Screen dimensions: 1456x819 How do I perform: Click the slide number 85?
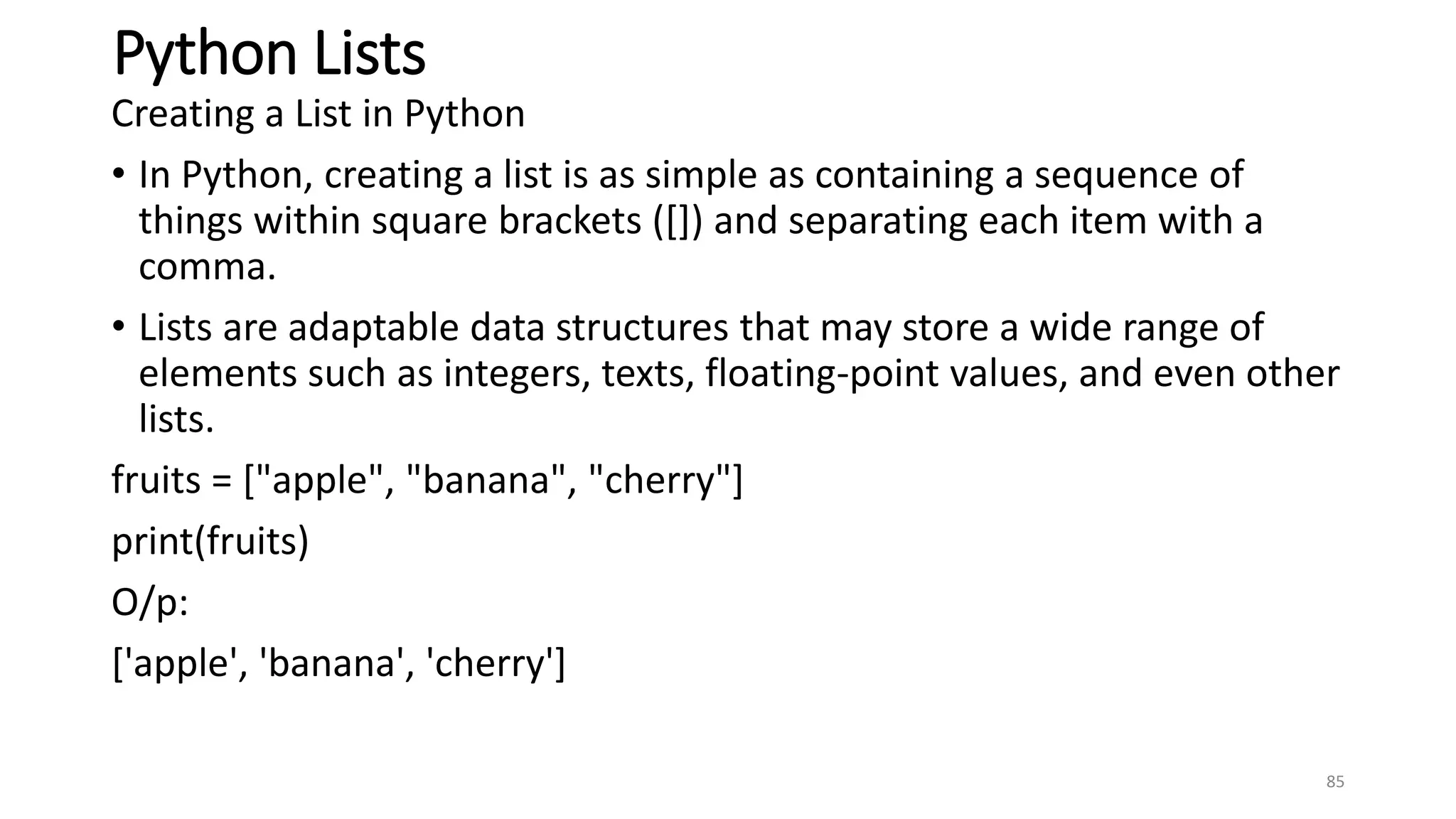[1335, 782]
